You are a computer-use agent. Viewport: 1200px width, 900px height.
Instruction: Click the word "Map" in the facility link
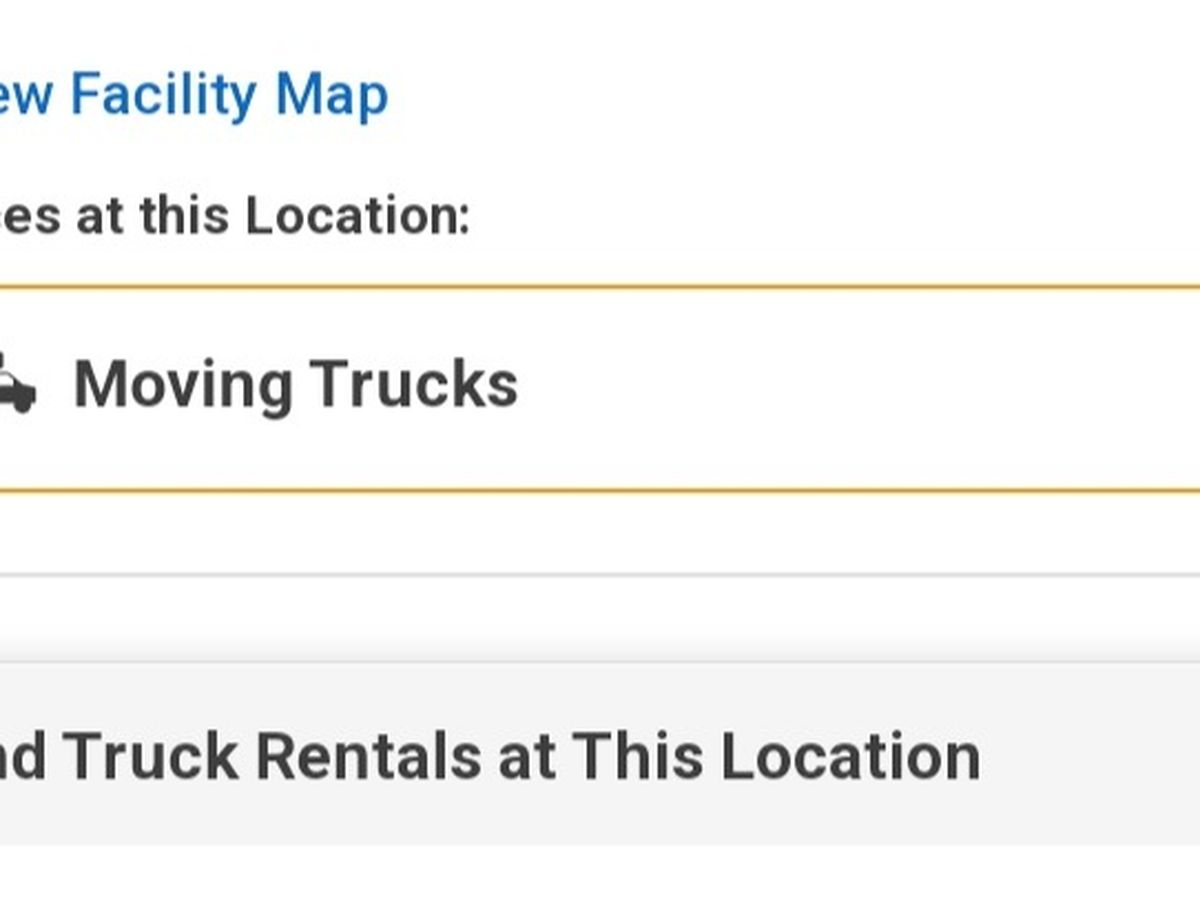(x=331, y=96)
